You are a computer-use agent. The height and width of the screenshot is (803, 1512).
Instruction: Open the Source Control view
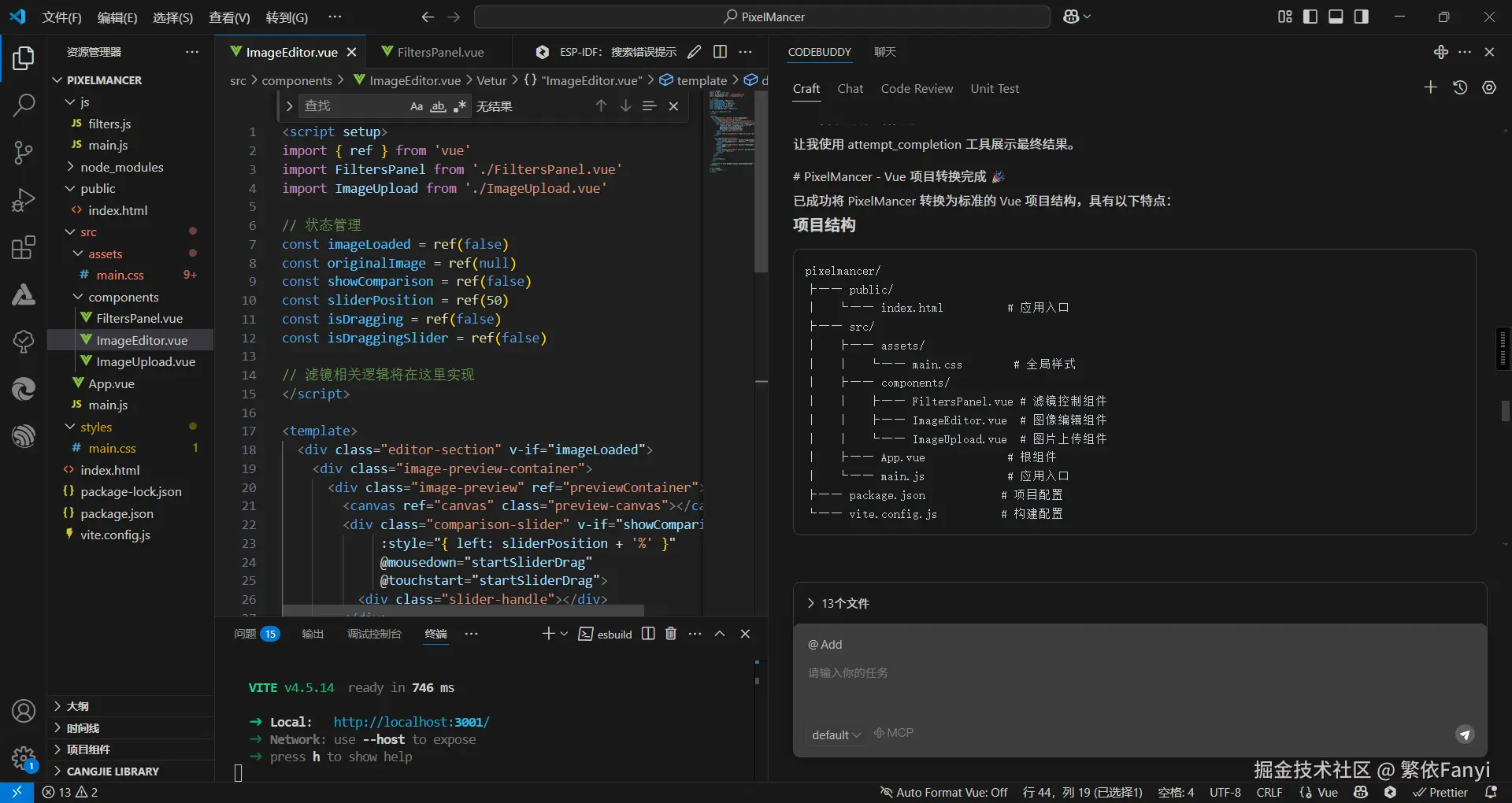(24, 153)
